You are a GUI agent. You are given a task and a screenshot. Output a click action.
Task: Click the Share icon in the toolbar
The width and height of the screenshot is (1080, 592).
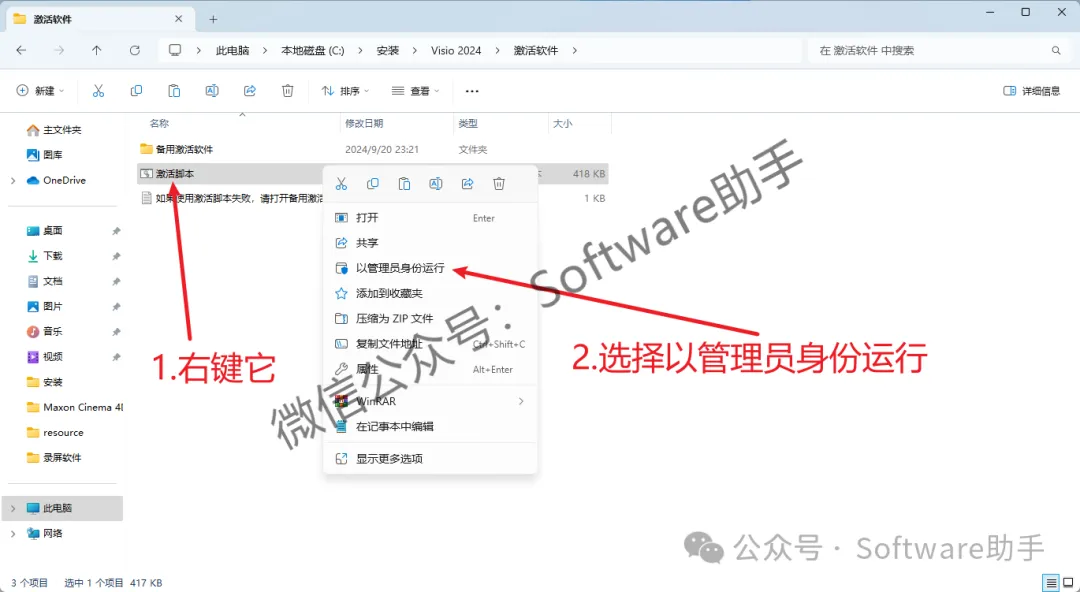250,91
